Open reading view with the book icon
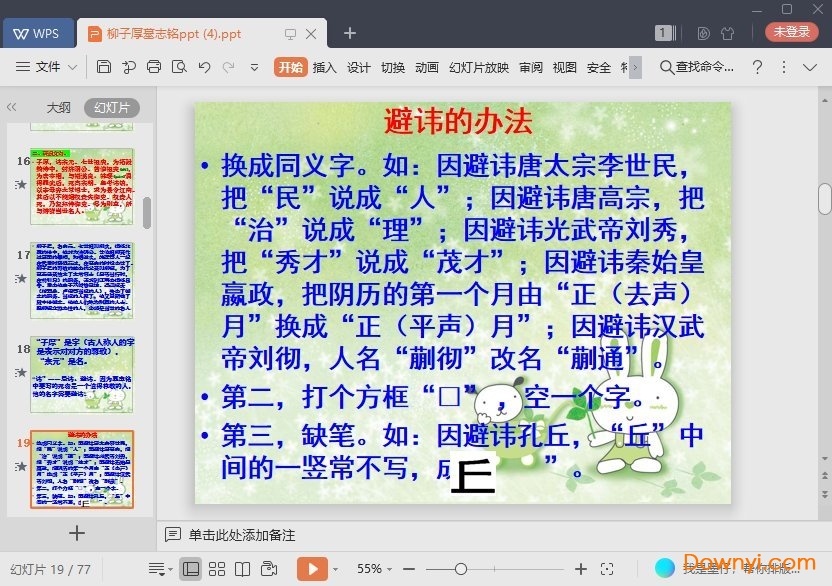 (x=242, y=569)
